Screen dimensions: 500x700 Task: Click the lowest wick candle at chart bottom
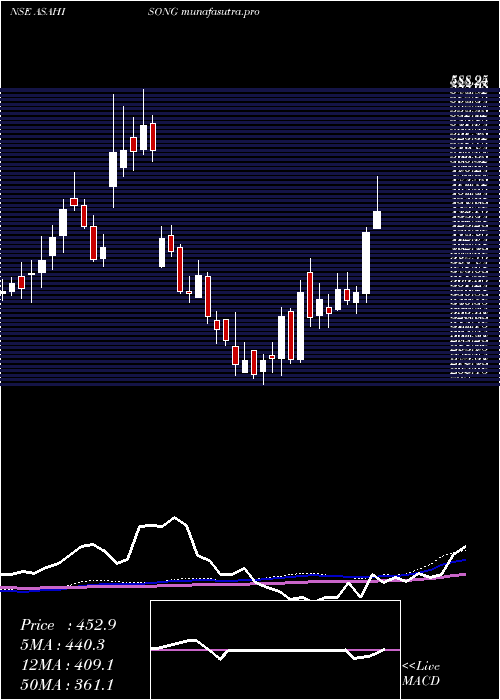(x=263, y=369)
